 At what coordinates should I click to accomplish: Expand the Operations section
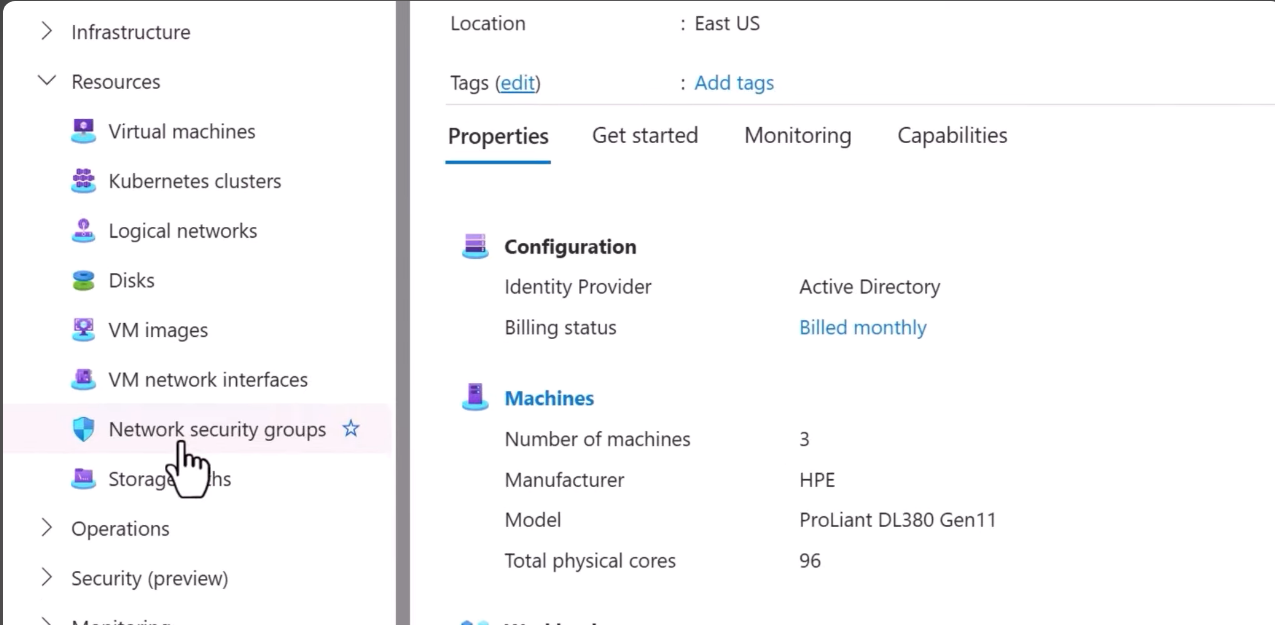click(46, 528)
